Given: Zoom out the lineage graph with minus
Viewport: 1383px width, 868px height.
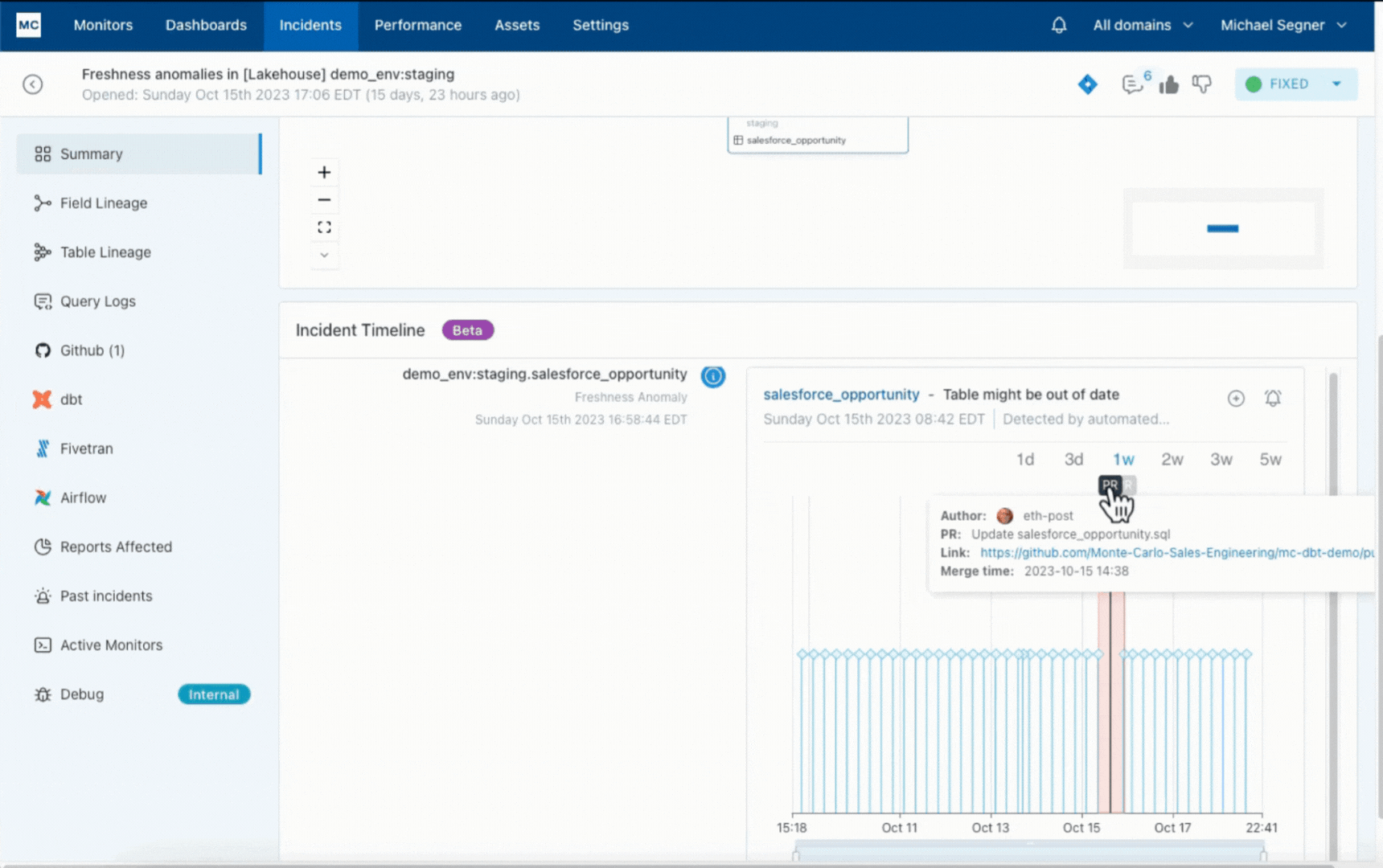Looking at the screenshot, I should click(324, 200).
